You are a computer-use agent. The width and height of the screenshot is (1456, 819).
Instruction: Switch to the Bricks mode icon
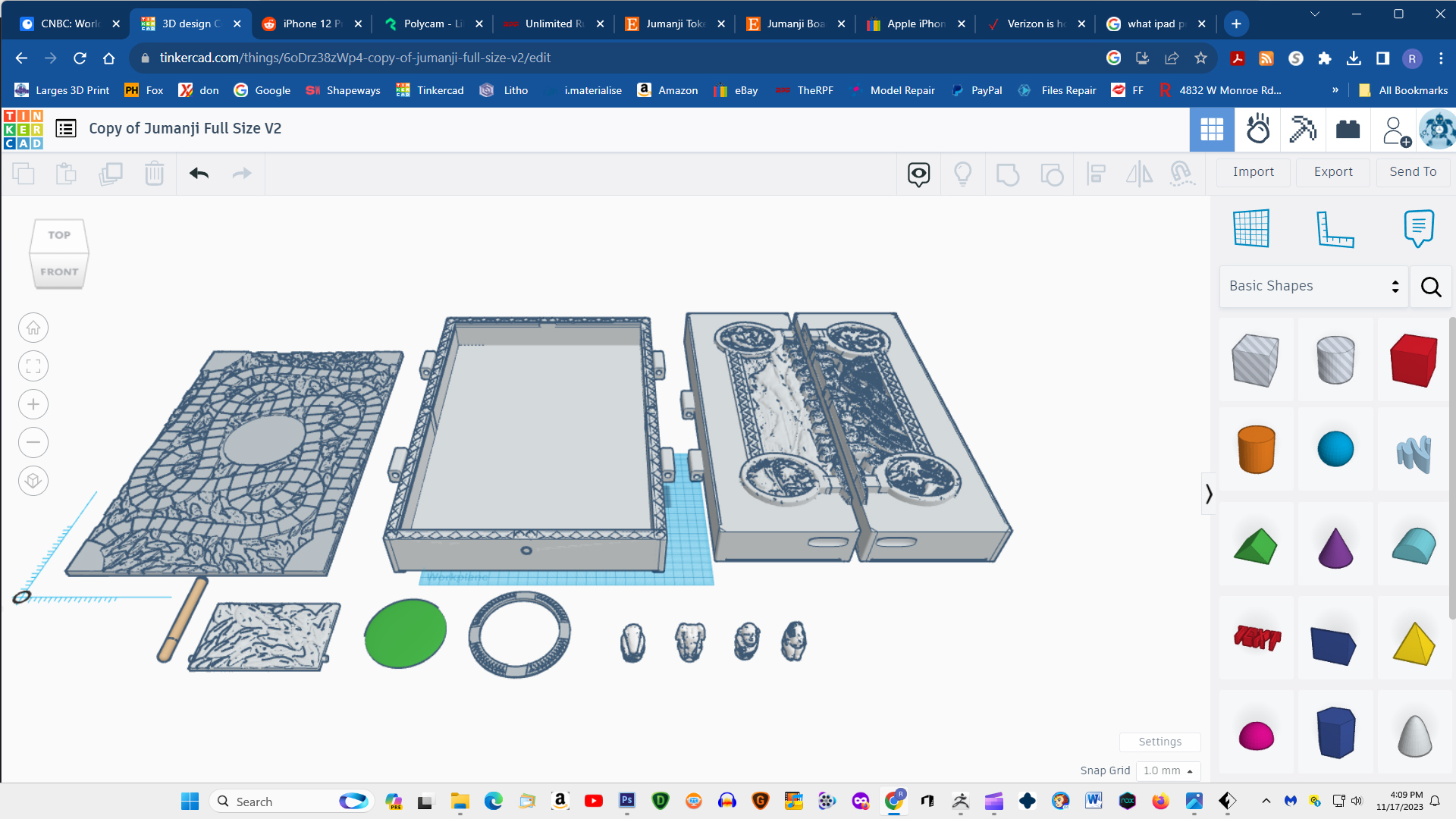click(1348, 130)
